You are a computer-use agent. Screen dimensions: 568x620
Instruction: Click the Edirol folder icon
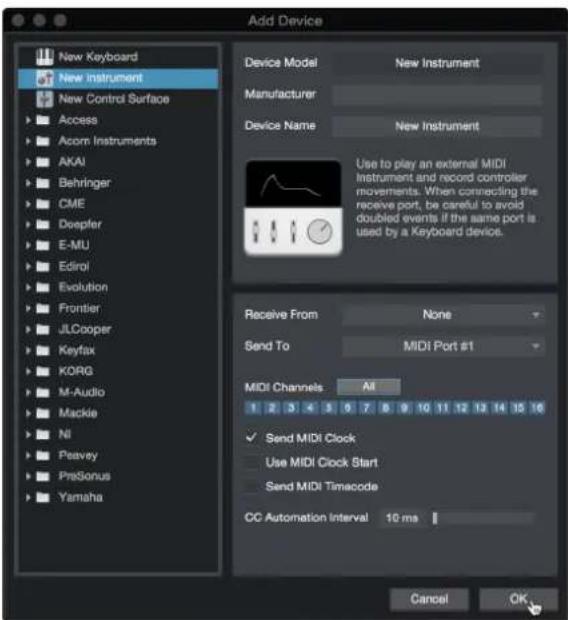click(43, 266)
